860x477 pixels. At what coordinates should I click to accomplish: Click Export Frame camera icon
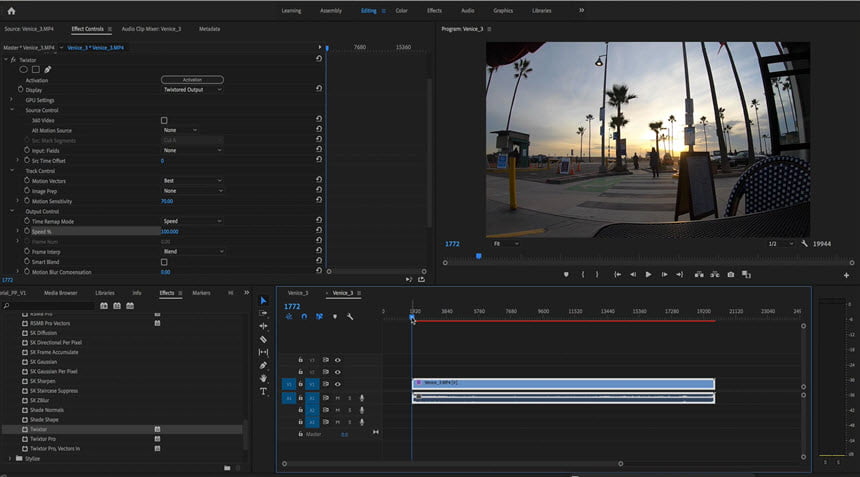pos(731,275)
